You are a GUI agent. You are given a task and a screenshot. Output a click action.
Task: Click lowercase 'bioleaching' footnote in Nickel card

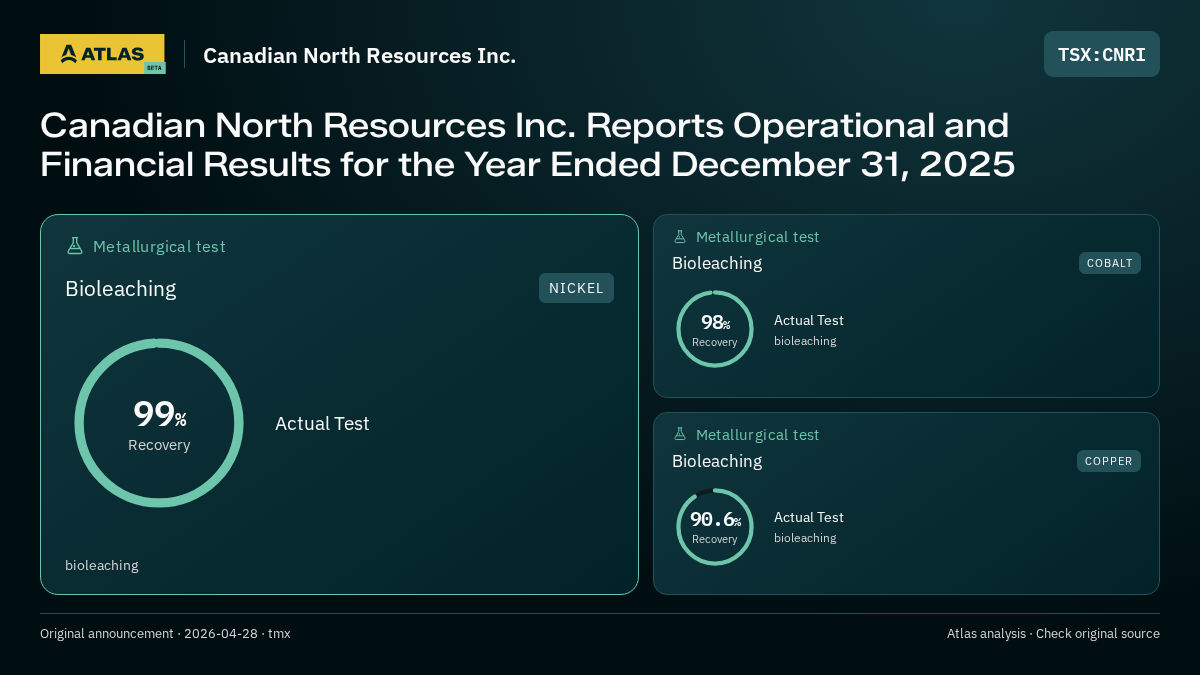[x=102, y=565]
